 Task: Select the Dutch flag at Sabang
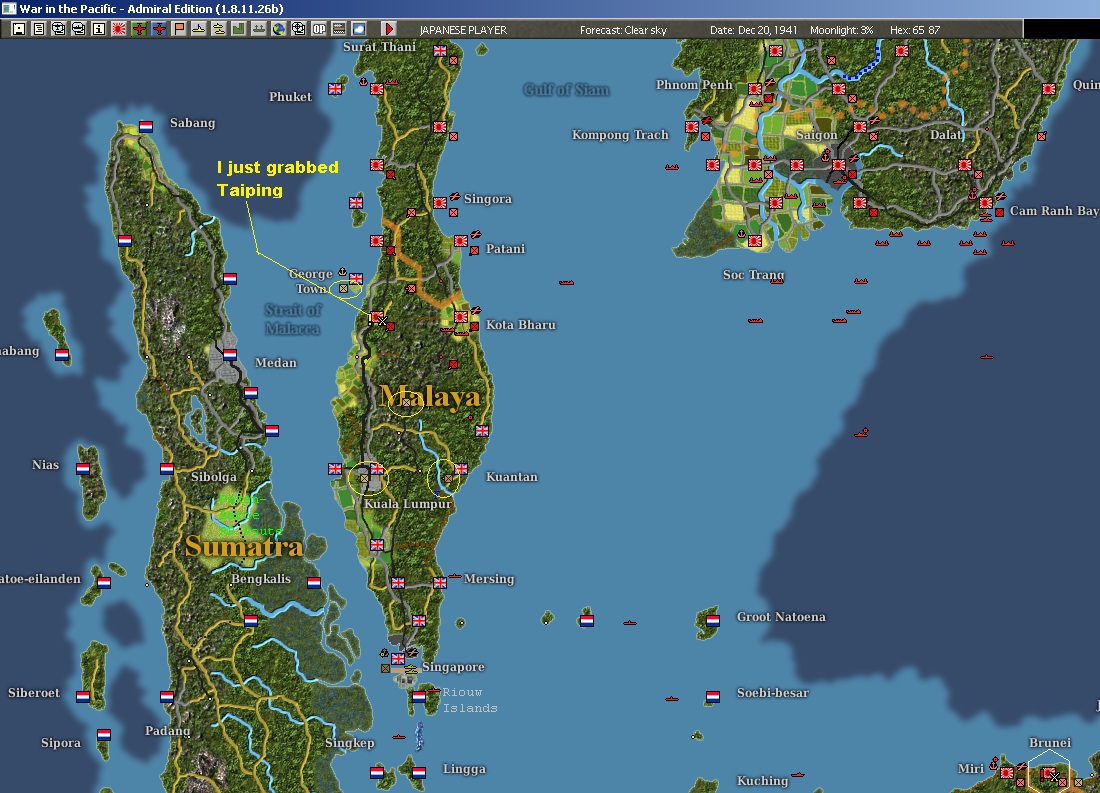146,126
